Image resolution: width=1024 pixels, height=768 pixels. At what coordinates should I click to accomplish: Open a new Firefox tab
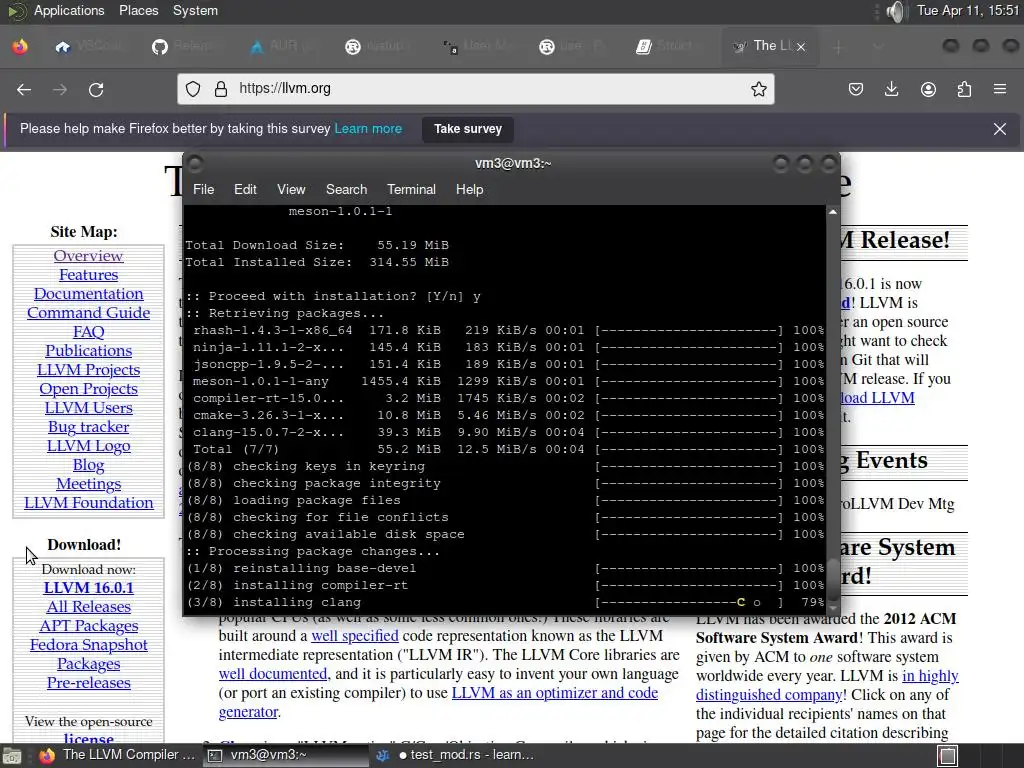tap(839, 46)
